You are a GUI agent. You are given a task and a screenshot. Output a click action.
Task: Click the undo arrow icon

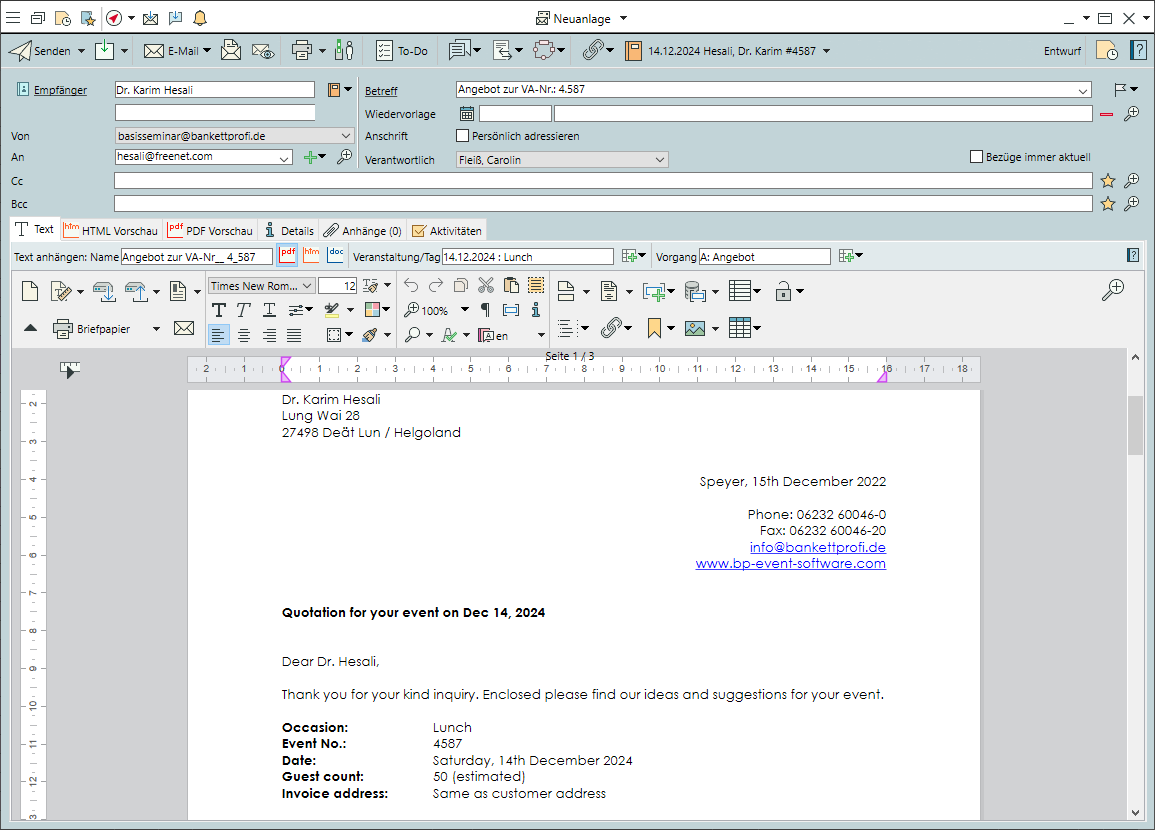tap(411, 286)
